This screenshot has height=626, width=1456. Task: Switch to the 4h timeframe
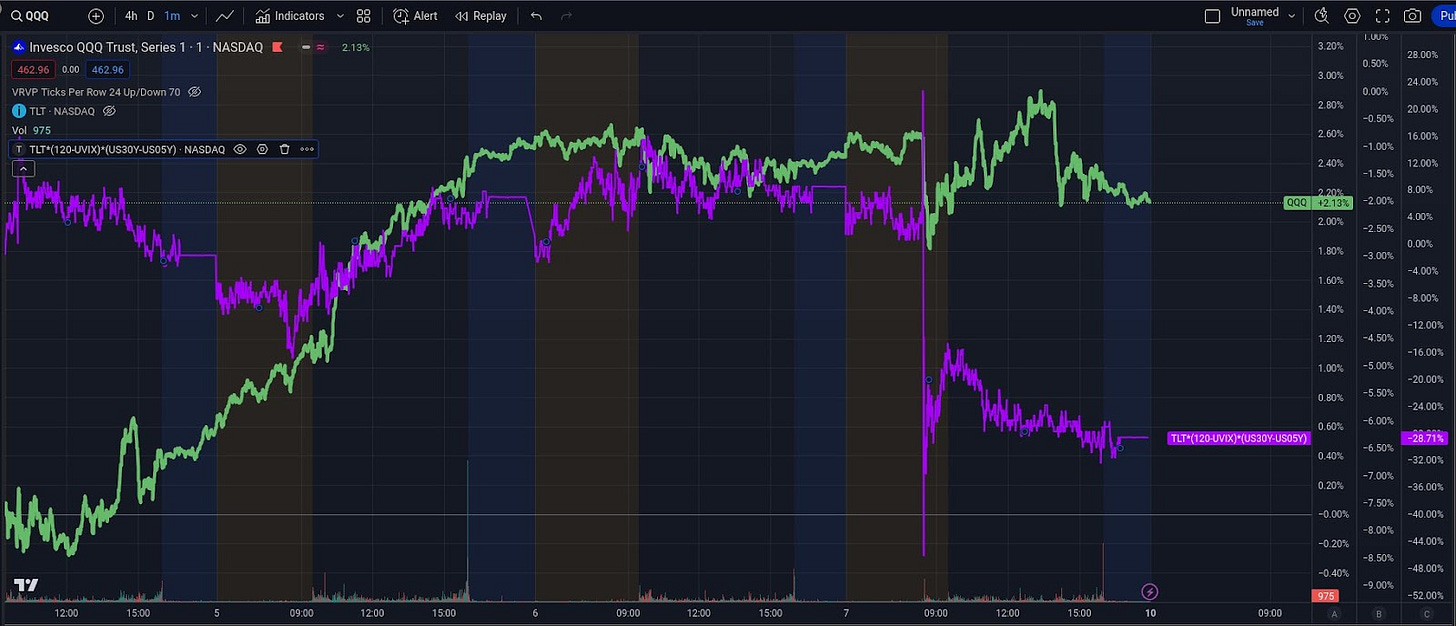[x=131, y=16]
